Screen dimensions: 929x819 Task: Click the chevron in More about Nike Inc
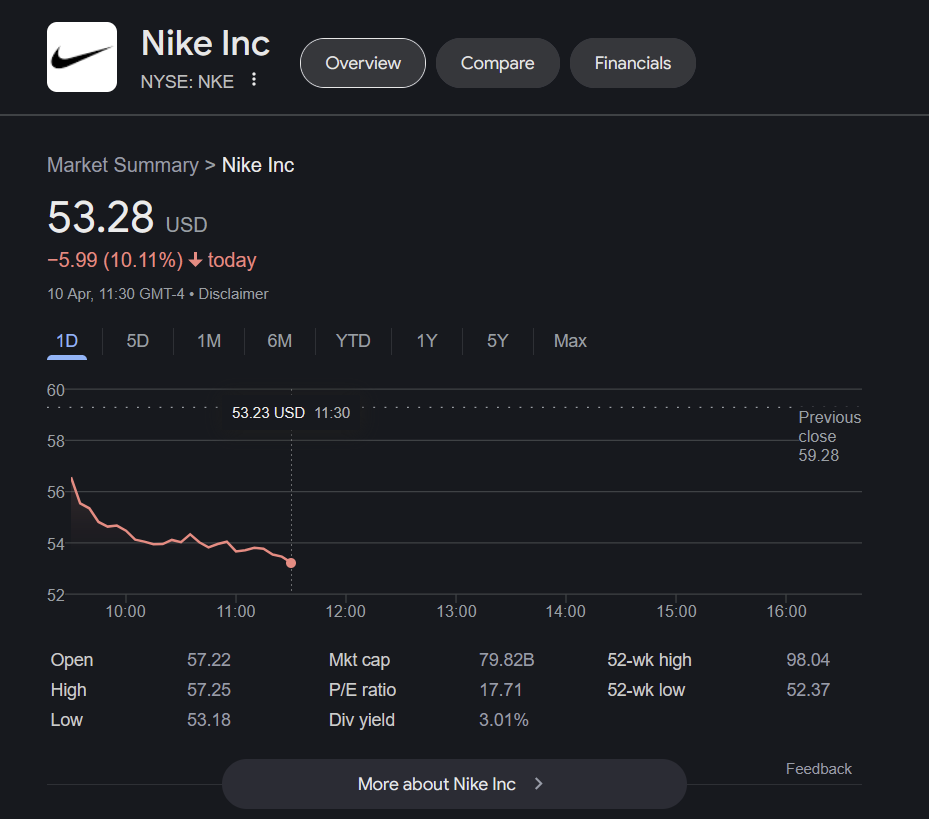[x=539, y=783]
